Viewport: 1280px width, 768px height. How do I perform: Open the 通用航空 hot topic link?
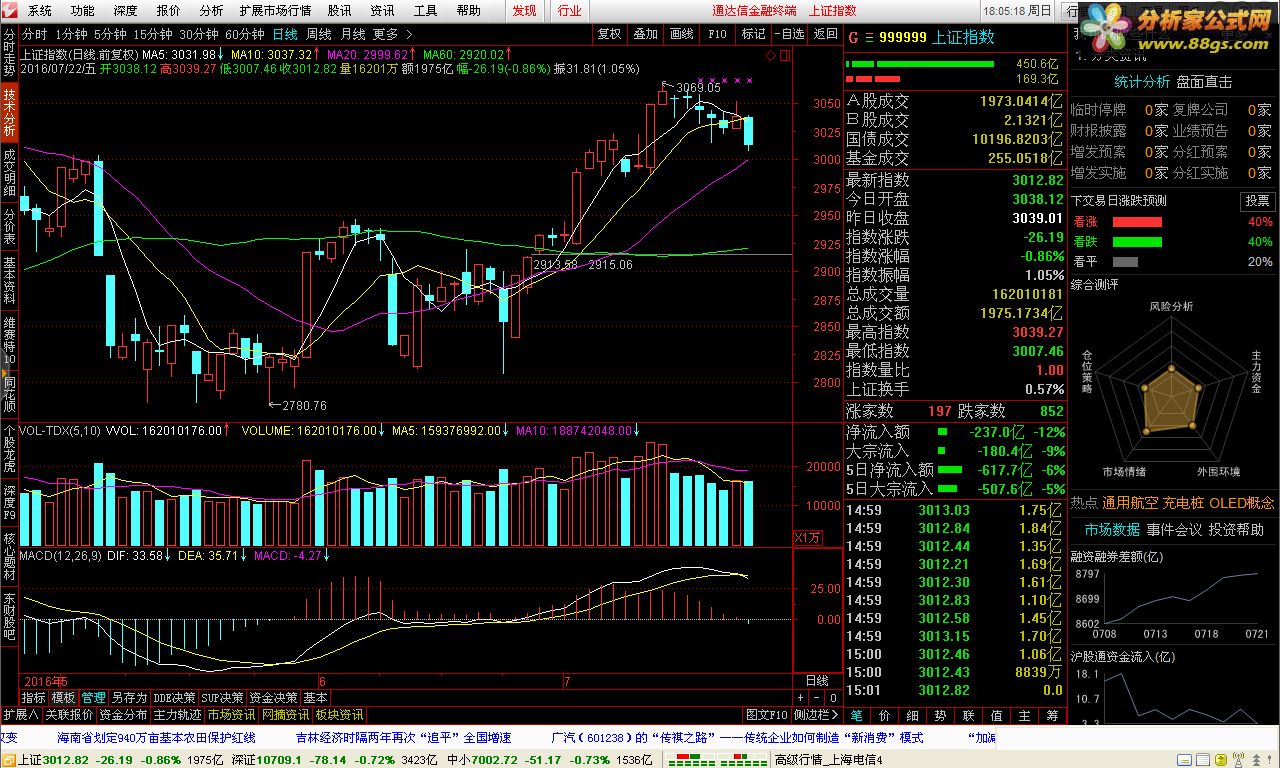pos(1131,503)
